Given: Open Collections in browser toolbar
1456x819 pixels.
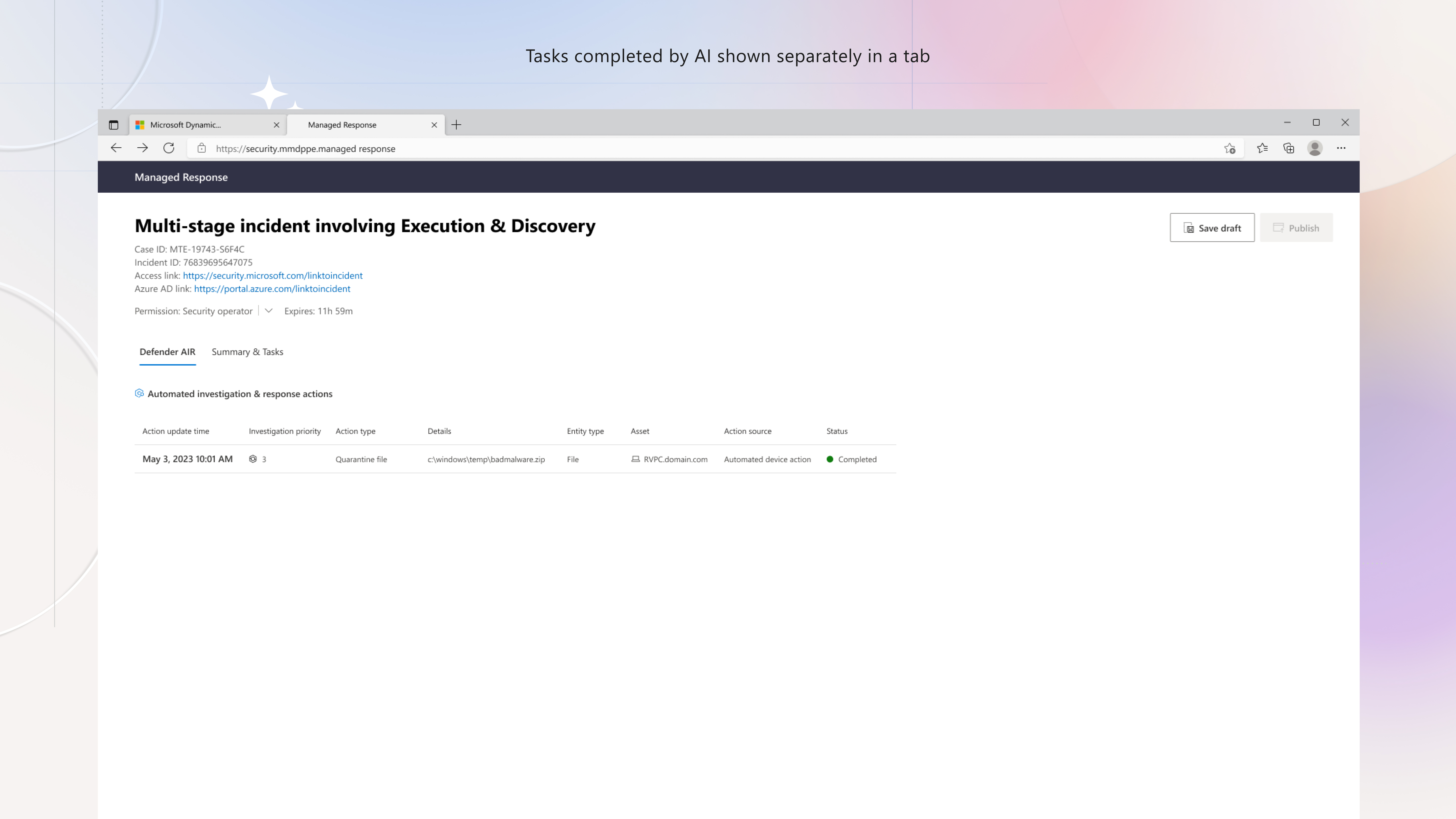Looking at the screenshot, I should 1289,148.
